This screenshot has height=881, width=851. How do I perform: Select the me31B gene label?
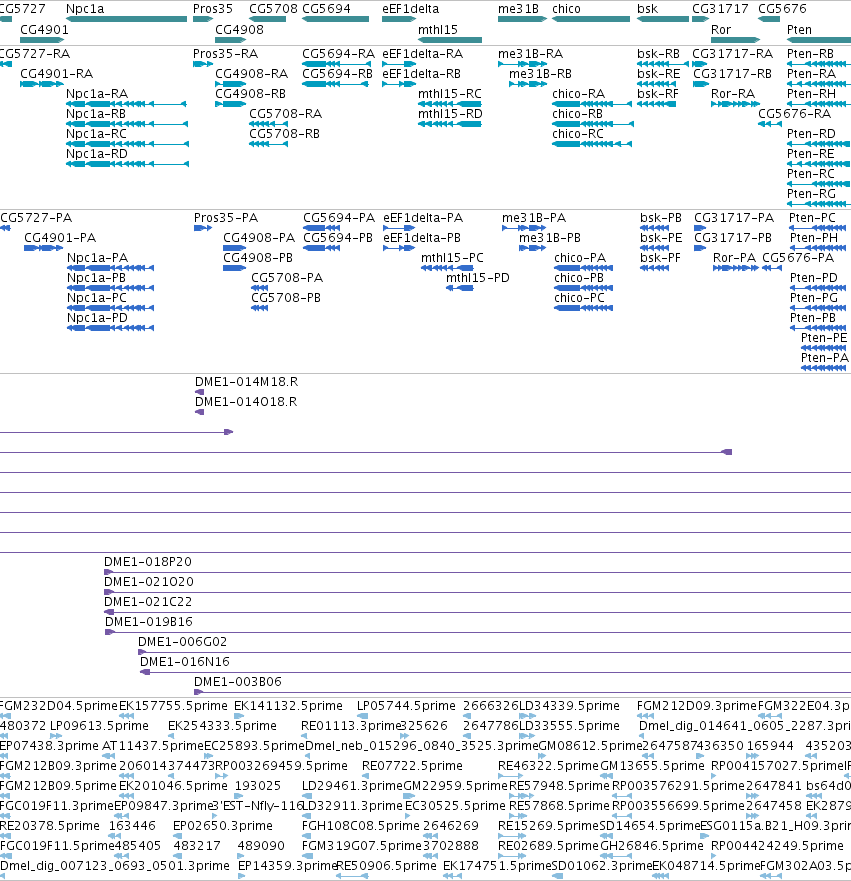pos(518,9)
